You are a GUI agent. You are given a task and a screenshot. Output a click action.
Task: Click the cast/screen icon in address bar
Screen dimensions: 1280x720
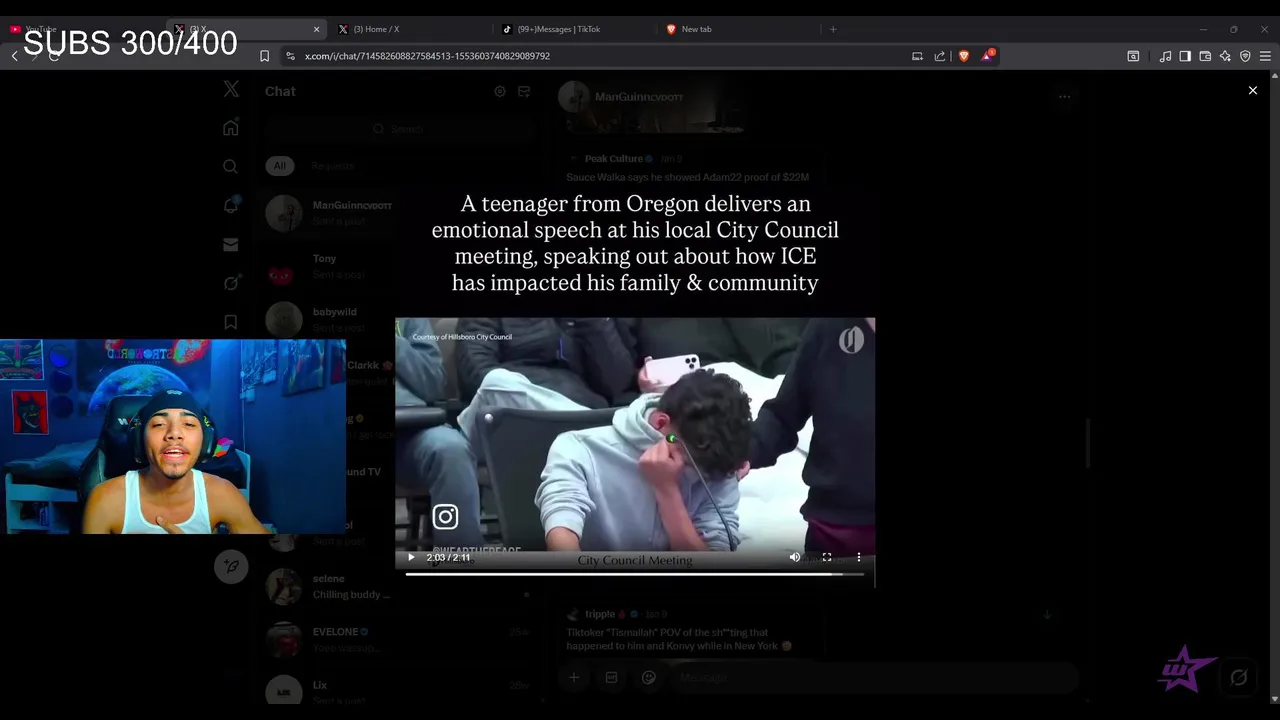tap(917, 56)
